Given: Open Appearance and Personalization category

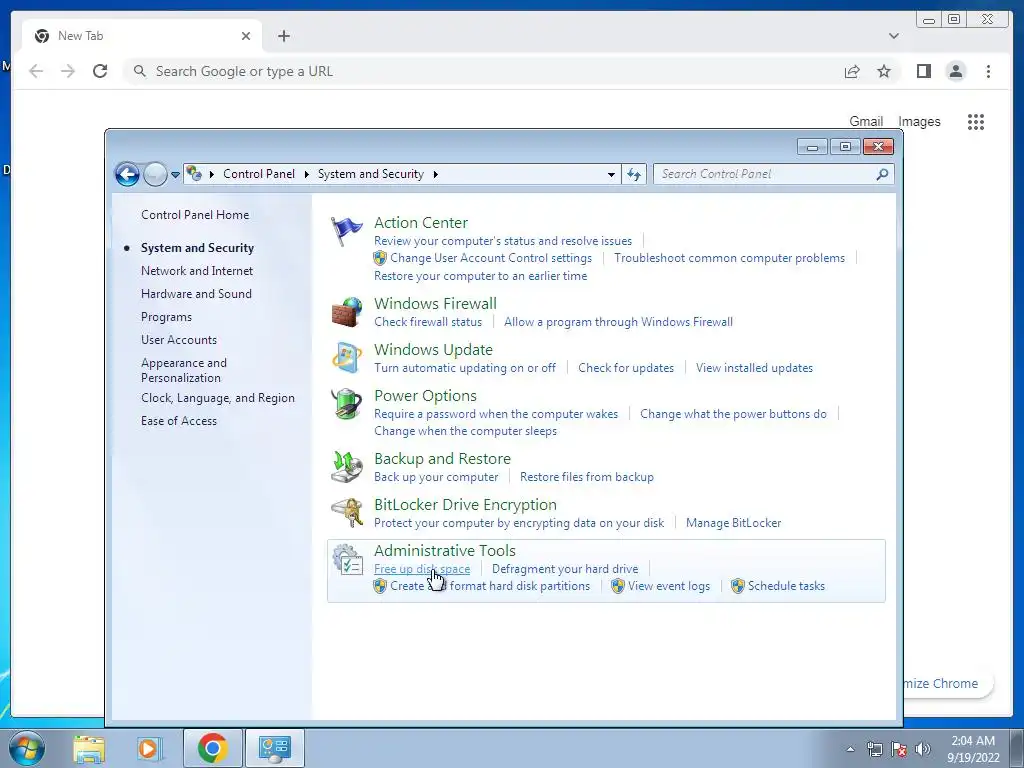Looking at the screenshot, I should click(x=184, y=370).
